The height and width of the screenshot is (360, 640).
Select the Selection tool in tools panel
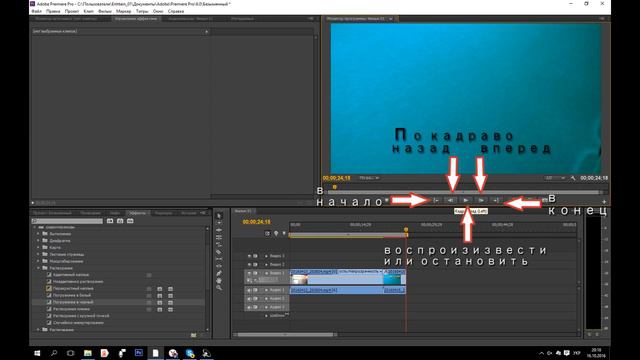(219, 216)
